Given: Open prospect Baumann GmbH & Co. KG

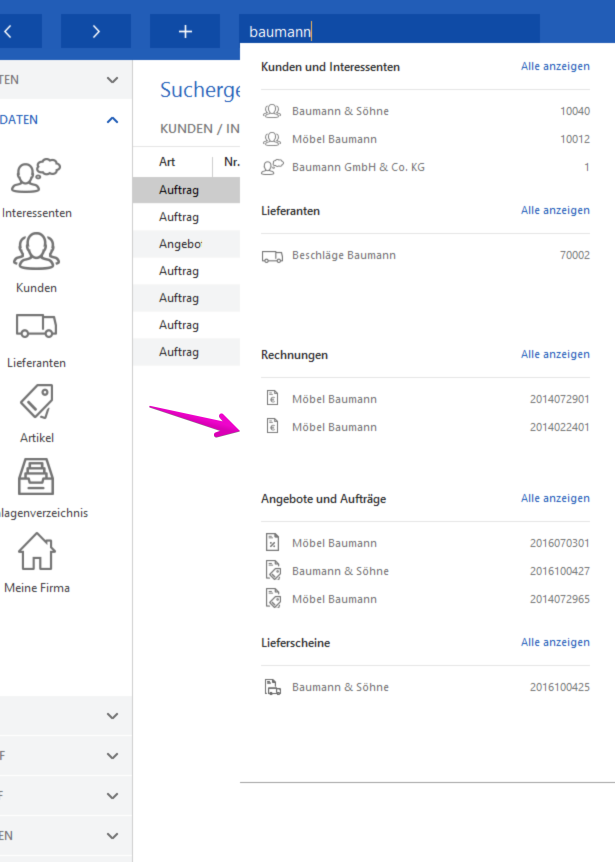Looking at the screenshot, I should coord(425,167).
